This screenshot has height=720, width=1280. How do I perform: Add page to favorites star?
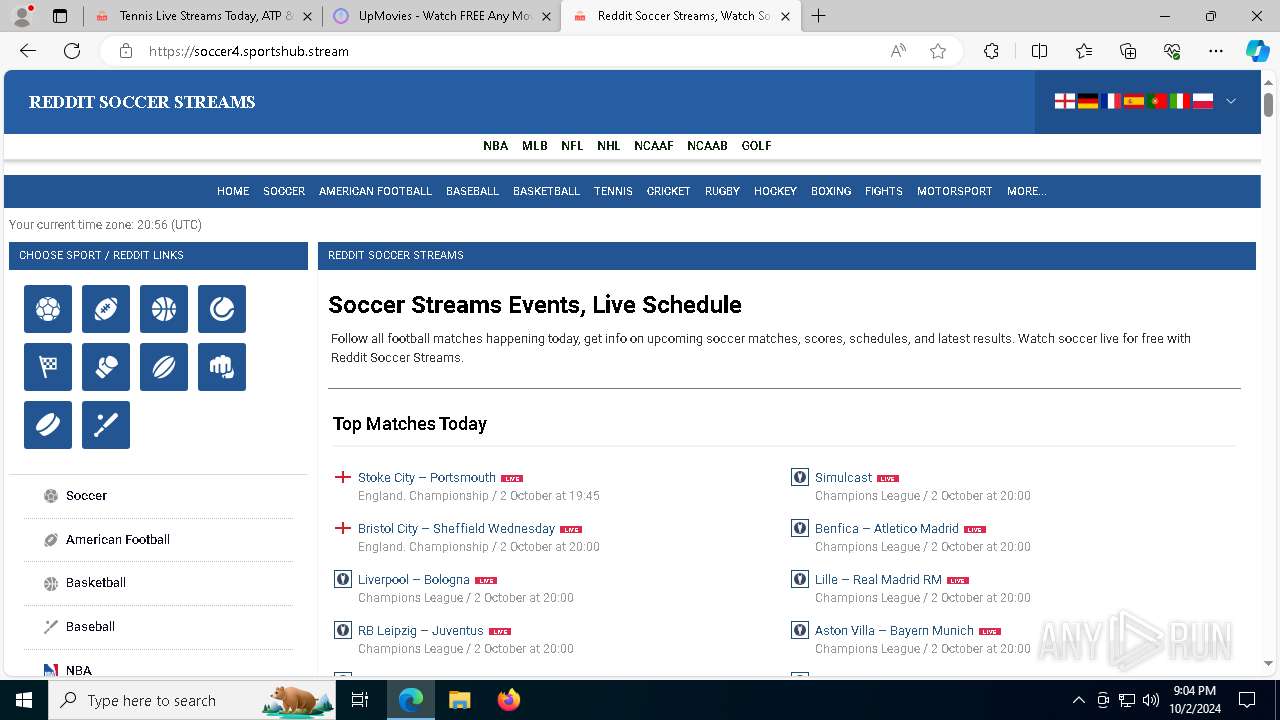click(x=938, y=51)
